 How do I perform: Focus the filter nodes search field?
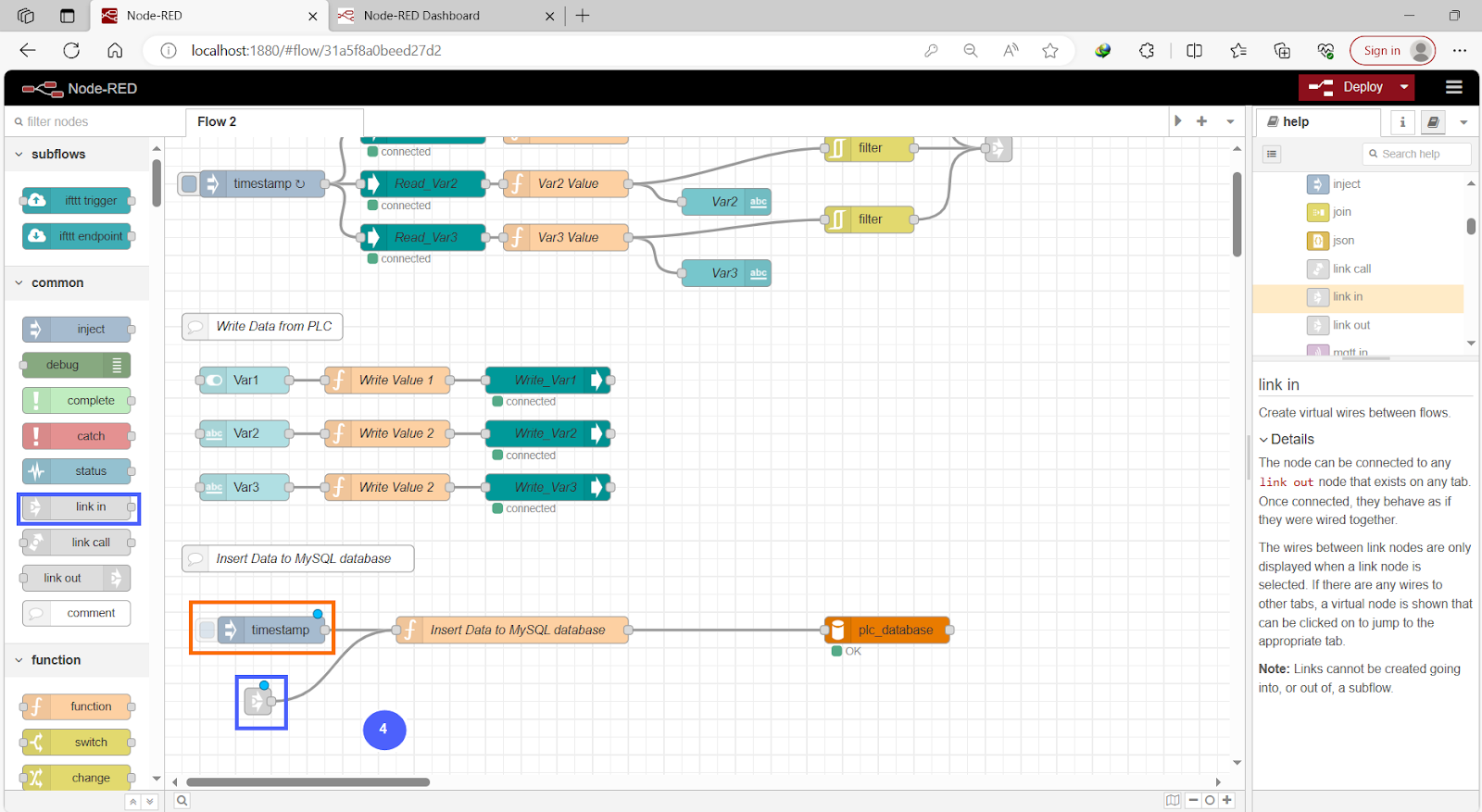[x=94, y=121]
